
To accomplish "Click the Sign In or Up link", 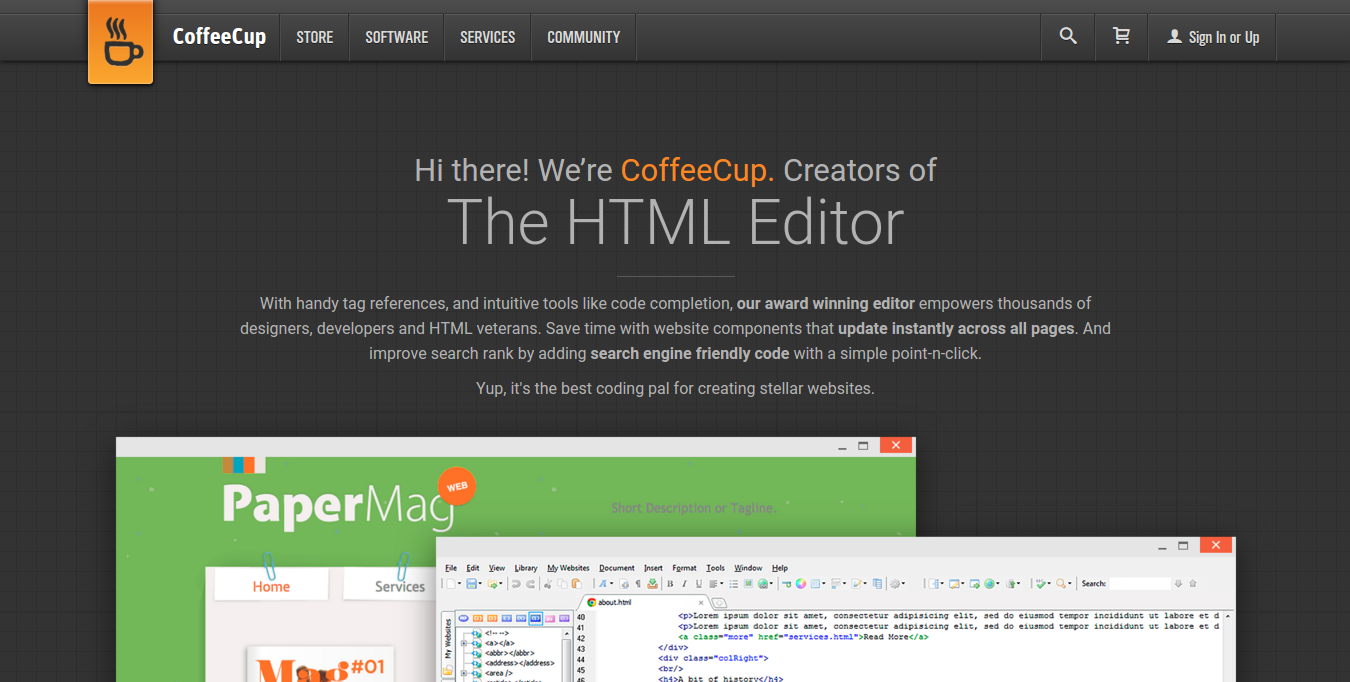I will pos(1212,36).
